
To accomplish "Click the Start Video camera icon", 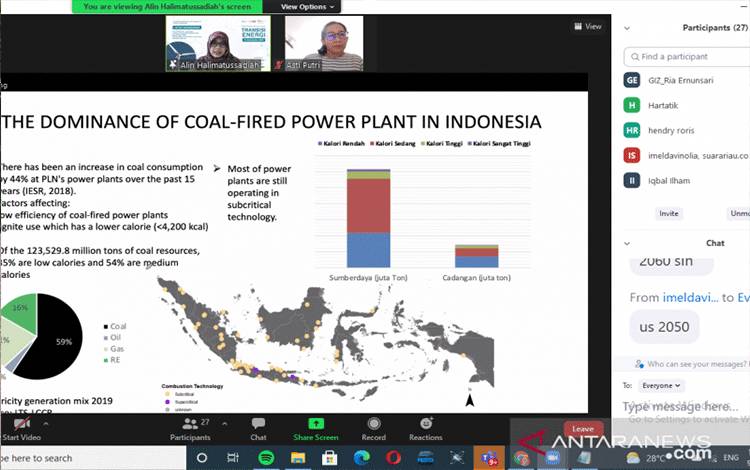I will point(22,424).
